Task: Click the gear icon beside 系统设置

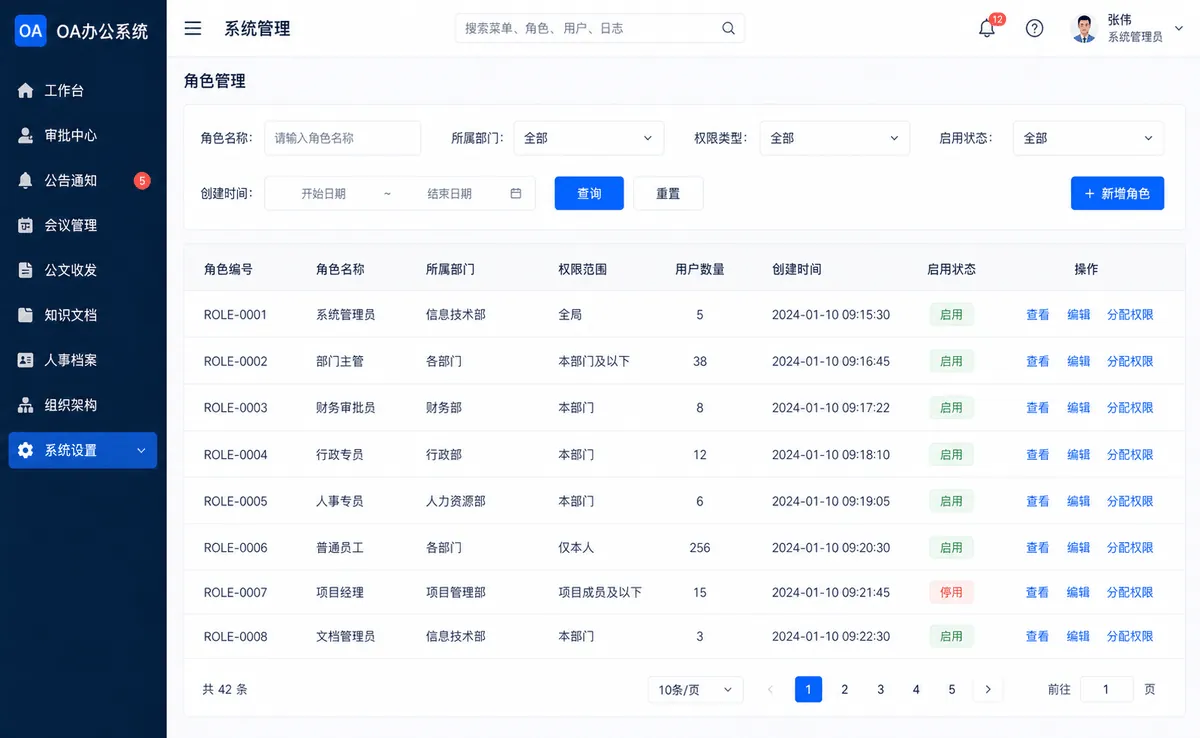Action: 26,450
